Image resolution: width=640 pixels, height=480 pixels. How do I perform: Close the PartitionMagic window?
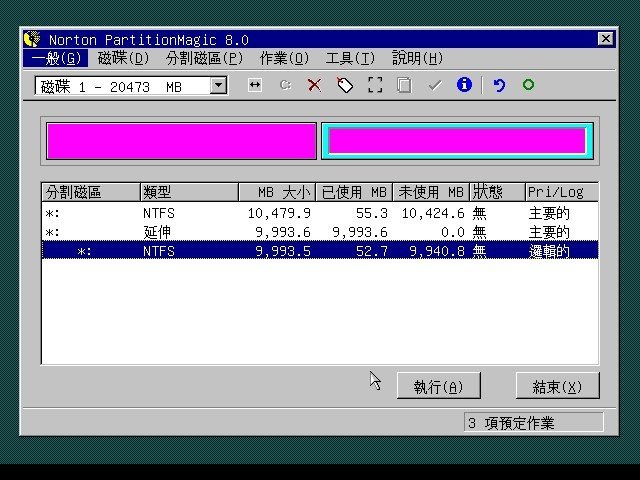click(x=605, y=39)
